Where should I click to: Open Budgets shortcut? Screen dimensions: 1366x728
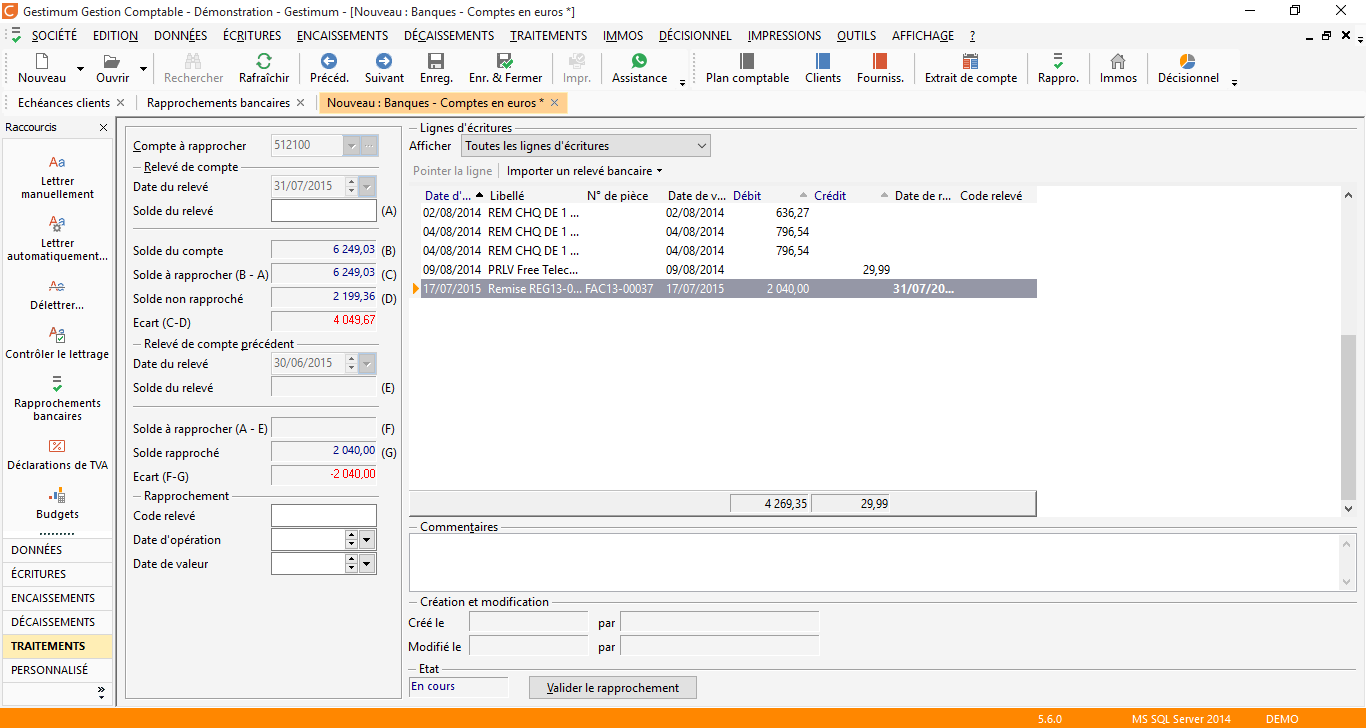tap(57, 504)
